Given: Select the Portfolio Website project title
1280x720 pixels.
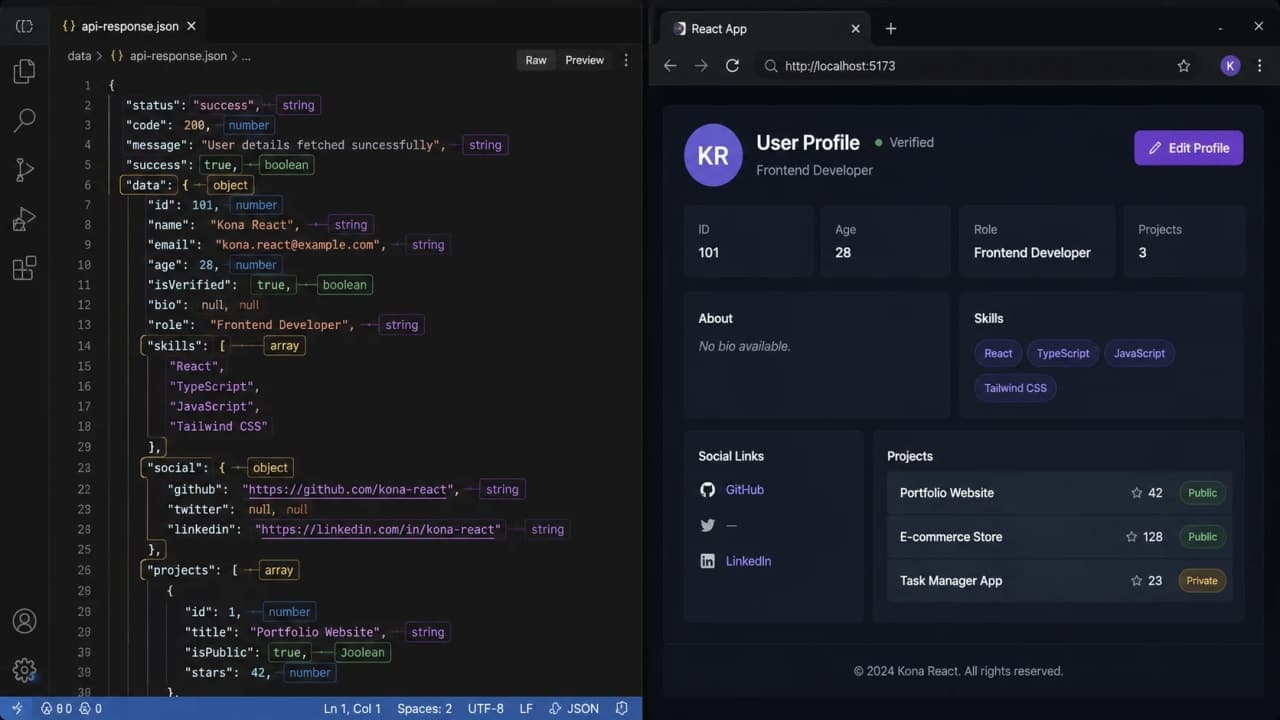Looking at the screenshot, I should coord(947,493).
